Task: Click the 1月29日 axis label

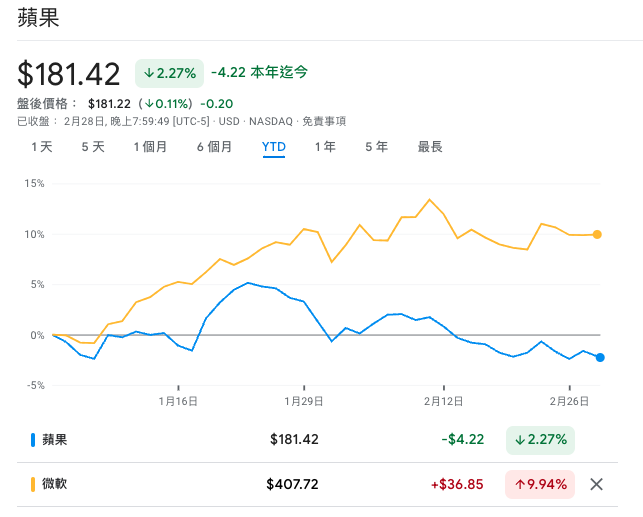Action: [x=304, y=401]
